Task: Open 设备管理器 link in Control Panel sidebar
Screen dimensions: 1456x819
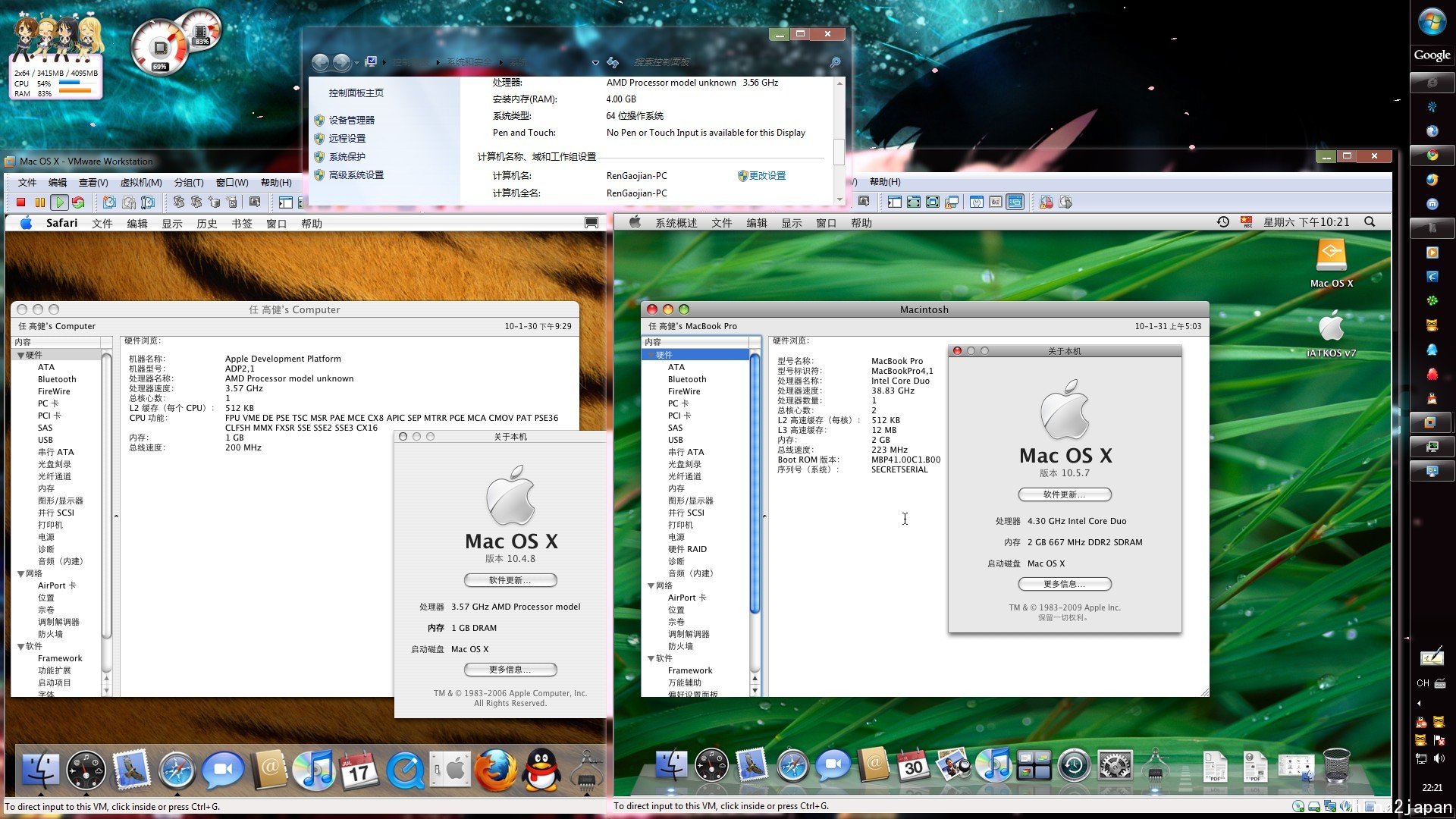Action: (x=351, y=120)
